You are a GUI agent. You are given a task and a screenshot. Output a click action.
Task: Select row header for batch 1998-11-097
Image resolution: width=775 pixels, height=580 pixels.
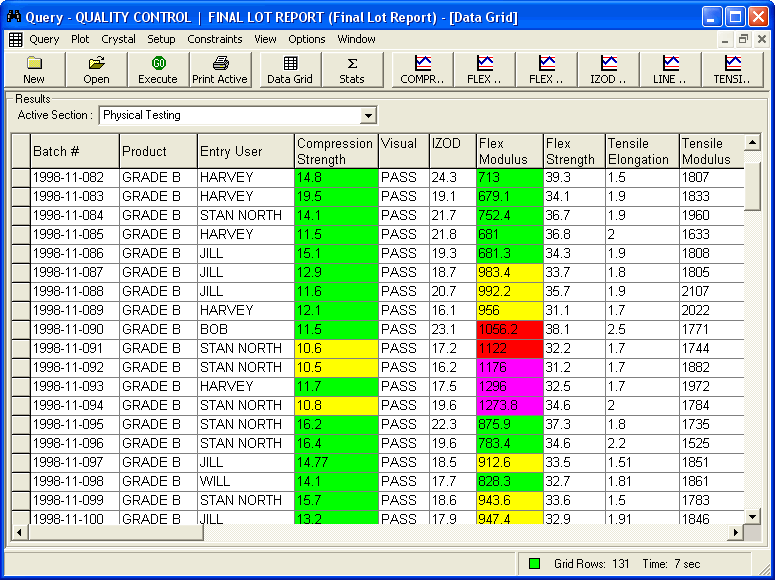[21, 463]
